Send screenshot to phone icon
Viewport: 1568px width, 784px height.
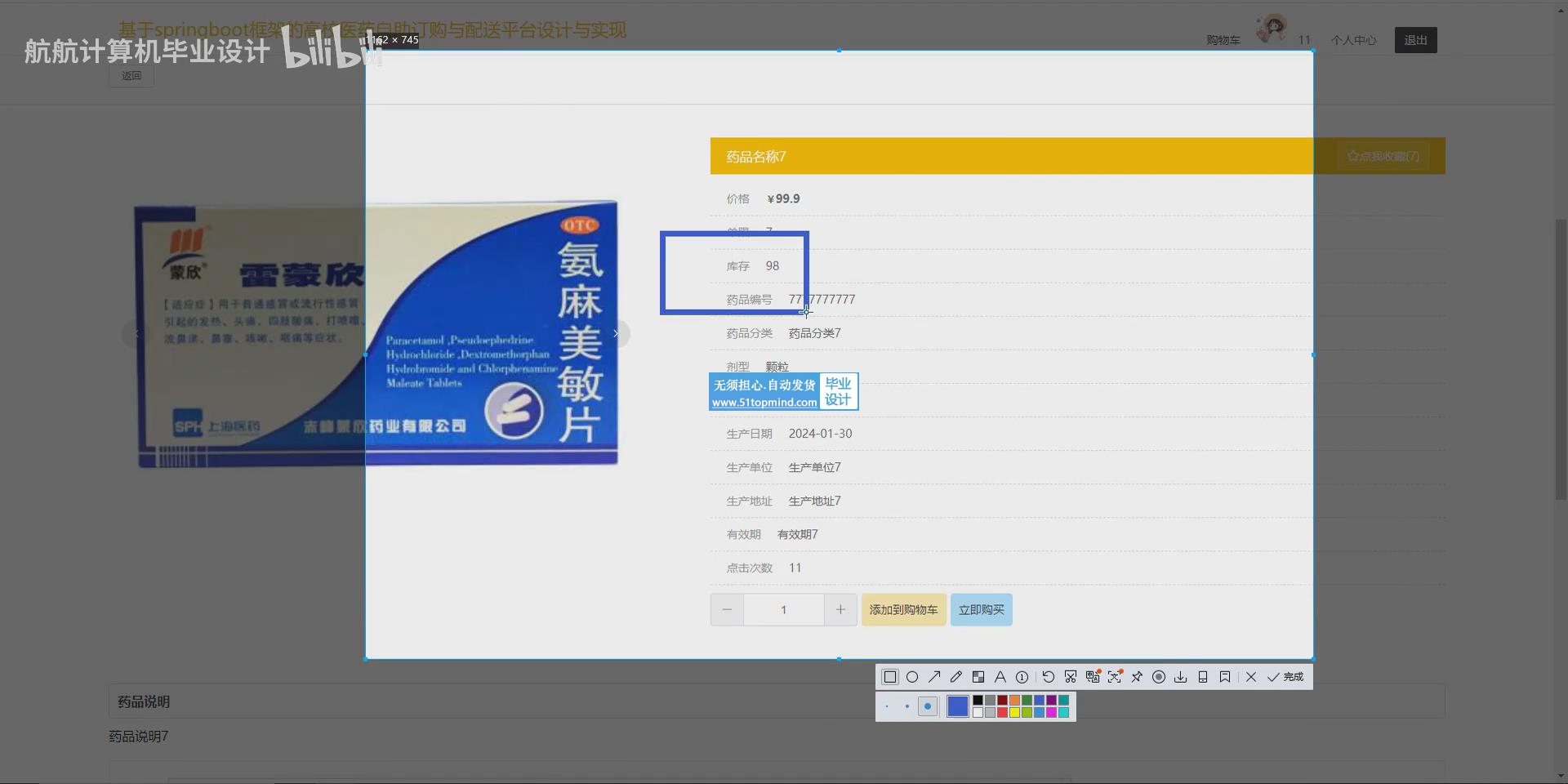coord(1203,677)
